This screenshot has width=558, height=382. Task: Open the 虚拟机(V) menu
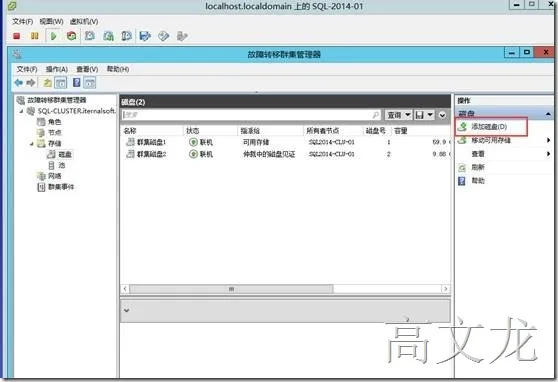(x=84, y=21)
